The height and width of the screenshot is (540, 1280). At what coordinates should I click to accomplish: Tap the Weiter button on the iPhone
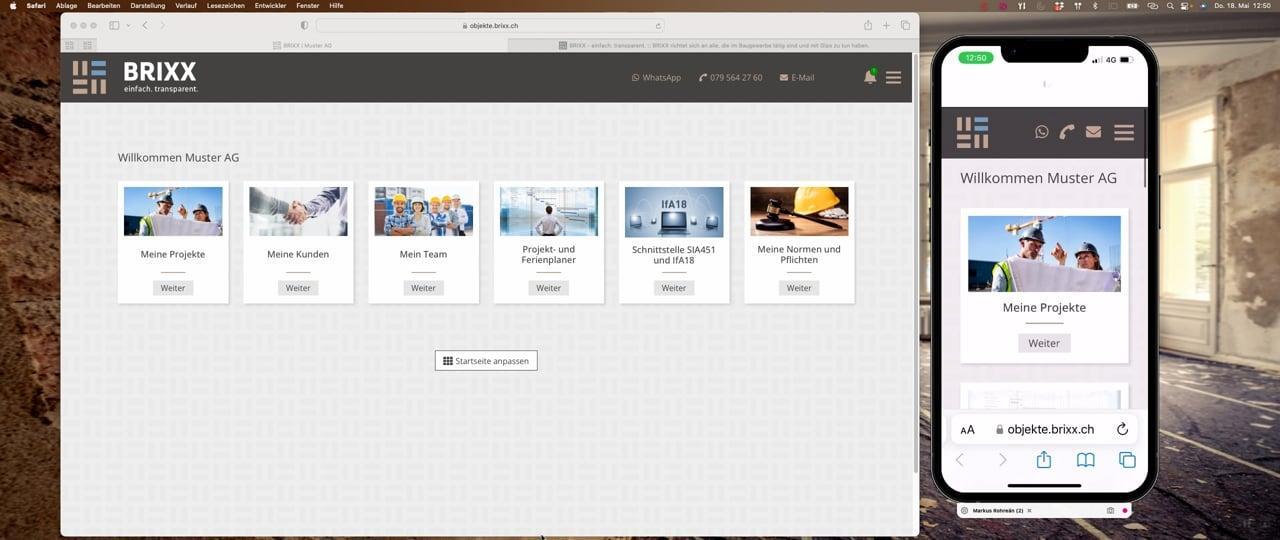(1044, 343)
